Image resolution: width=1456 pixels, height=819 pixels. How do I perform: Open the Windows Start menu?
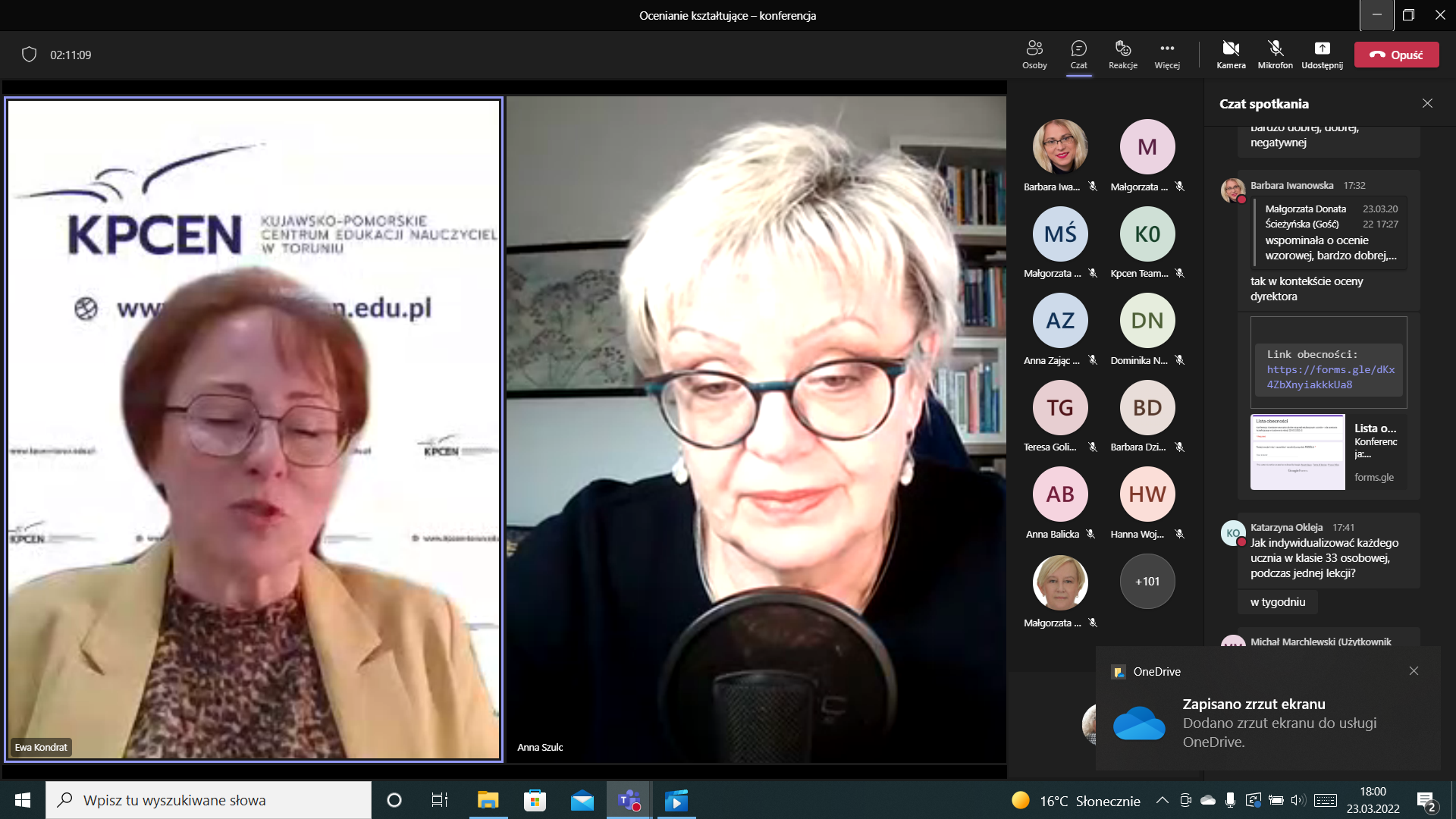[x=23, y=800]
